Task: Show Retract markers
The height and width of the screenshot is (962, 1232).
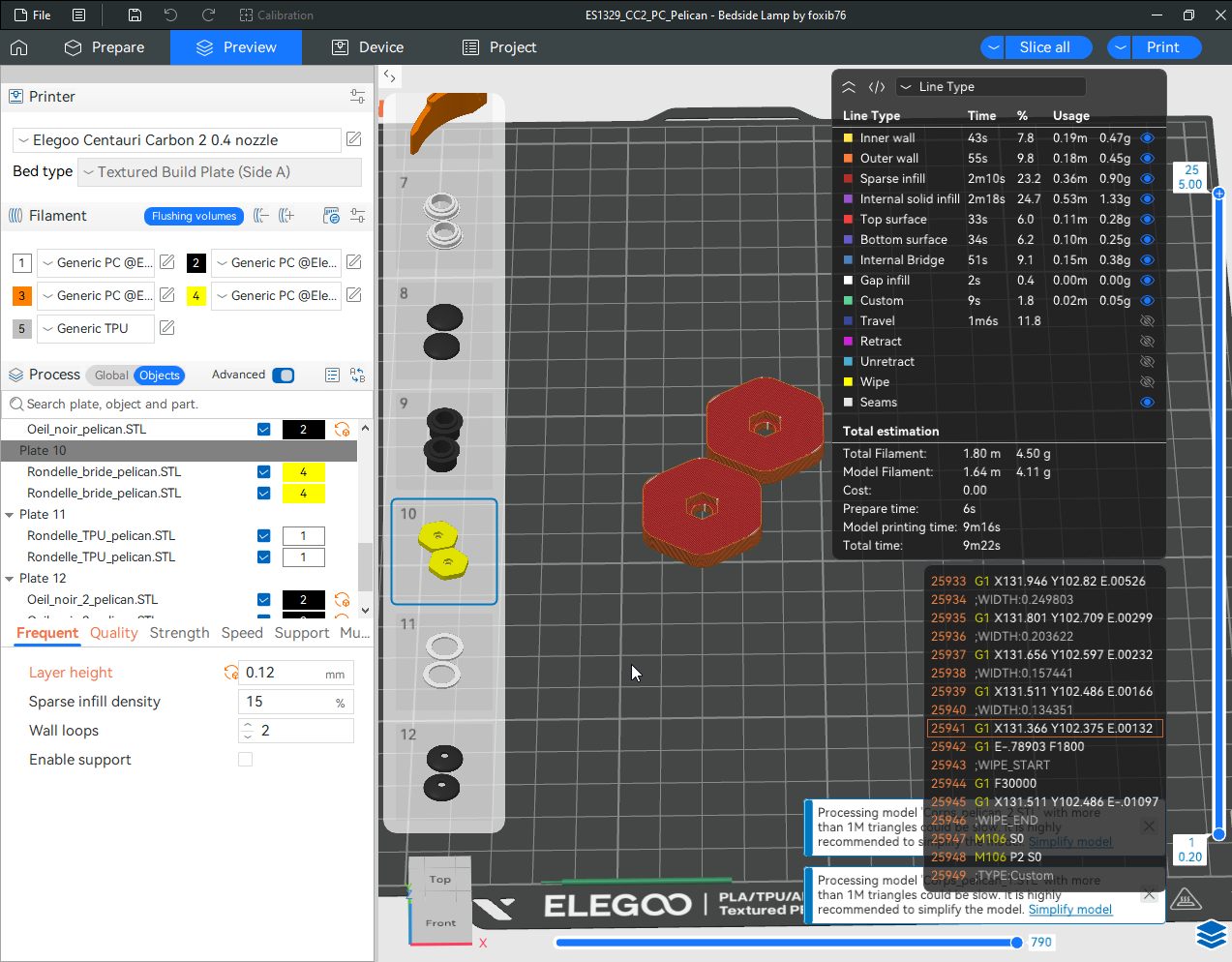Action: click(x=1147, y=342)
